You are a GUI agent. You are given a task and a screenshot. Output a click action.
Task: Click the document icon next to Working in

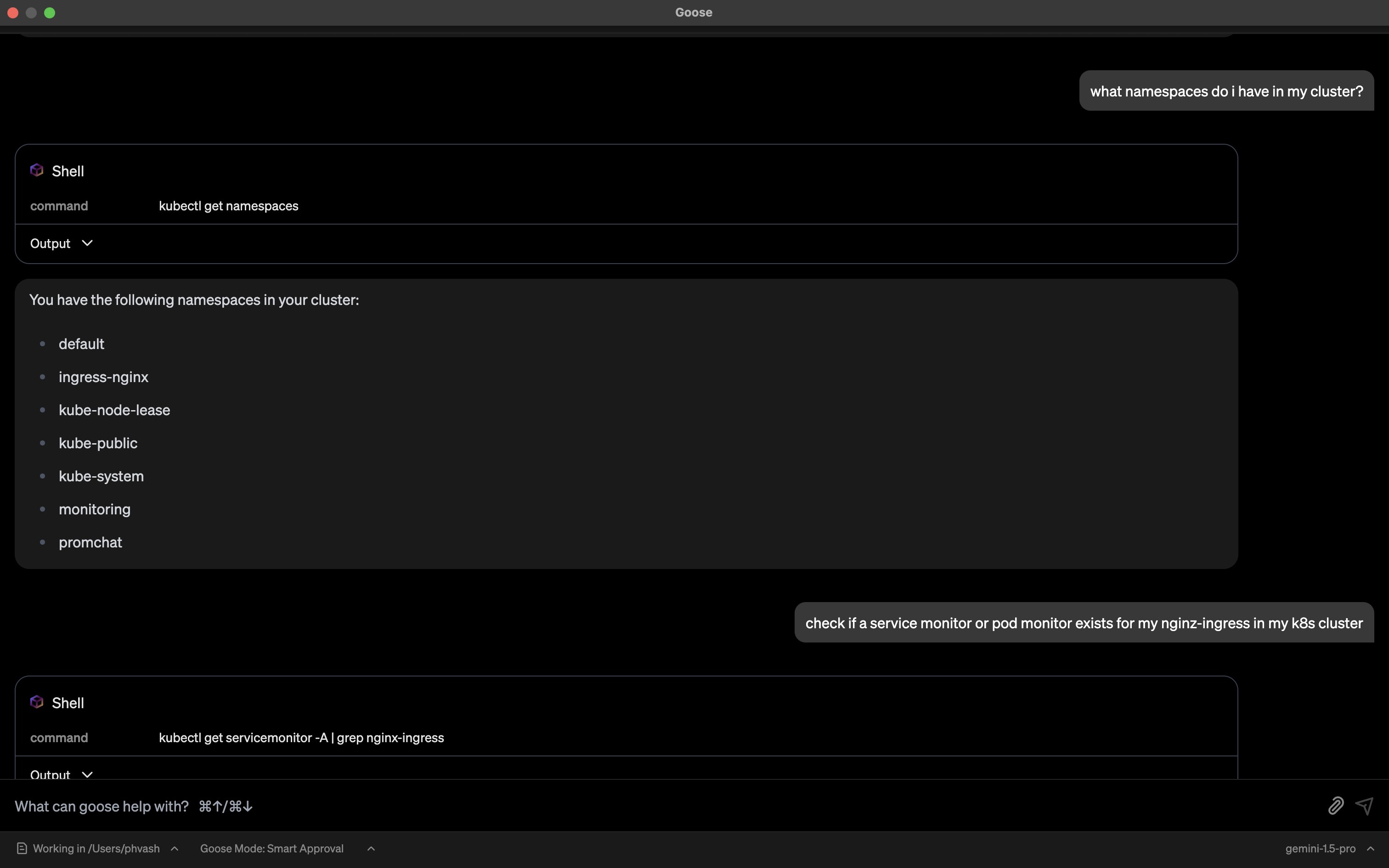(22, 849)
